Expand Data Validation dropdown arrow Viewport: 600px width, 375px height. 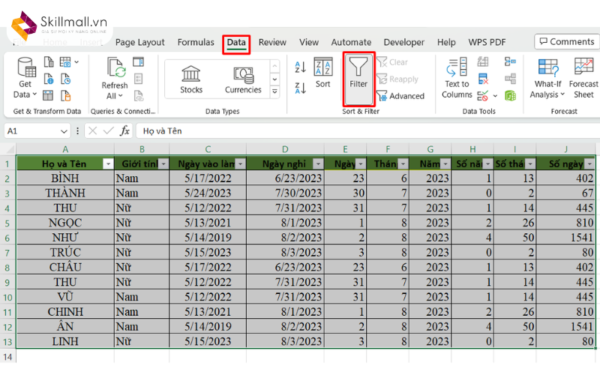point(495,96)
